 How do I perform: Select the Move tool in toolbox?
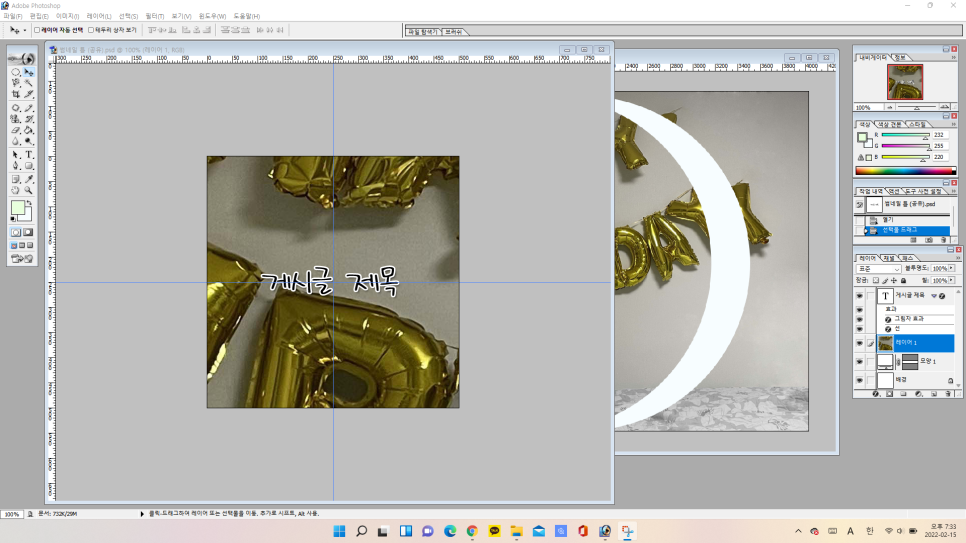(28, 73)
